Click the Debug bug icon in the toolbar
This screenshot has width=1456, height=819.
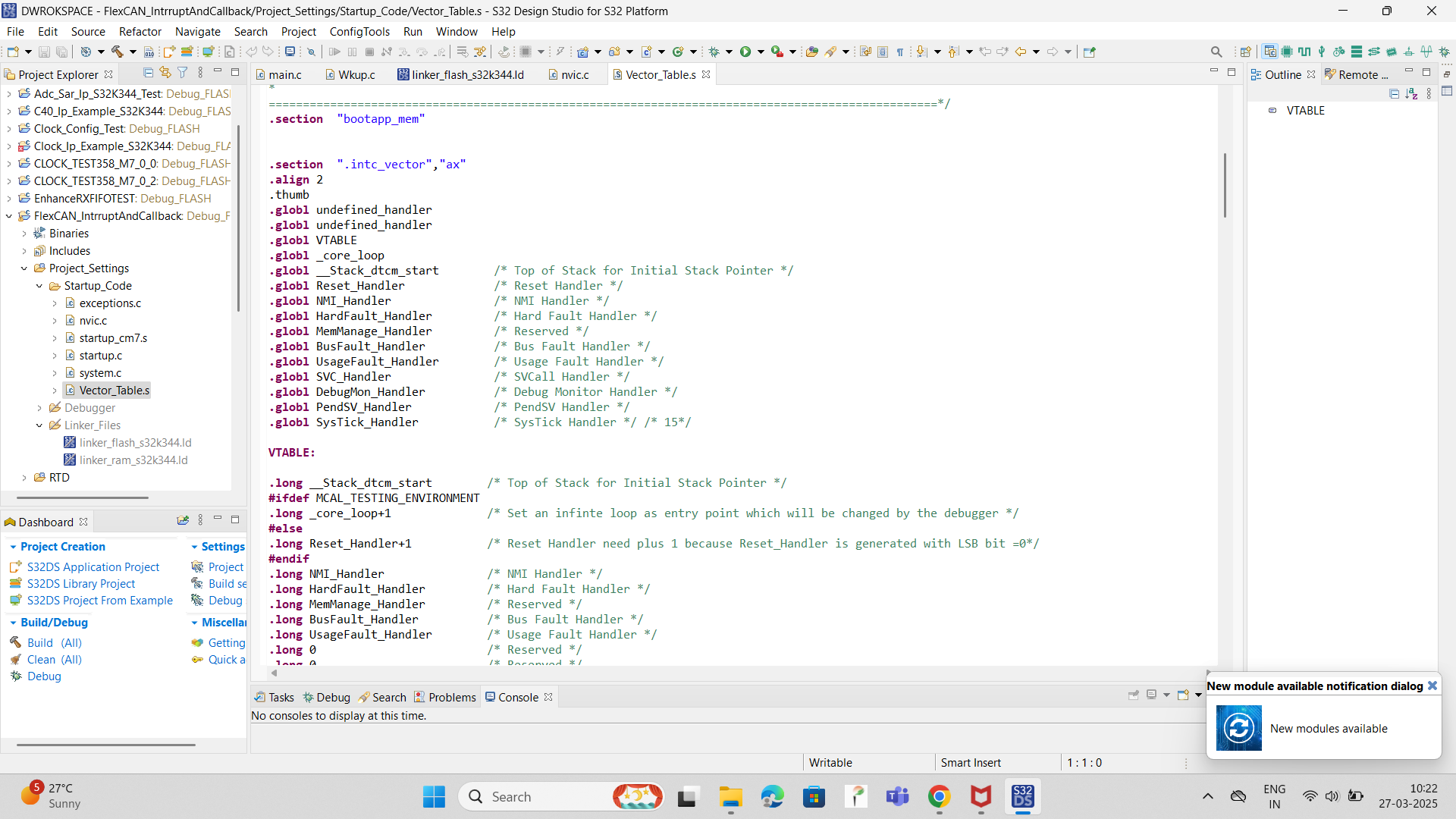pos(714,52)
